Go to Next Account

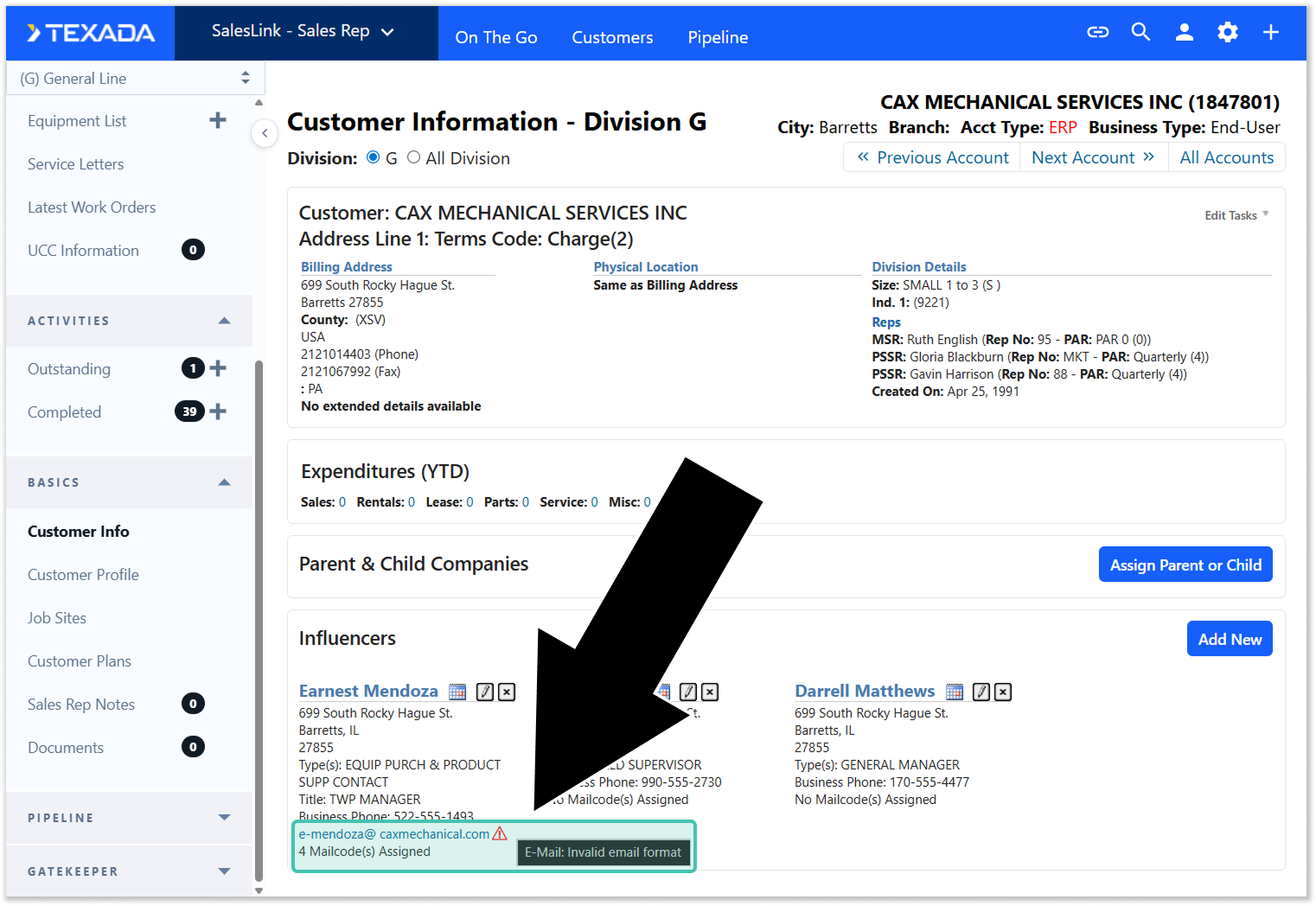tap(1093, 157)
